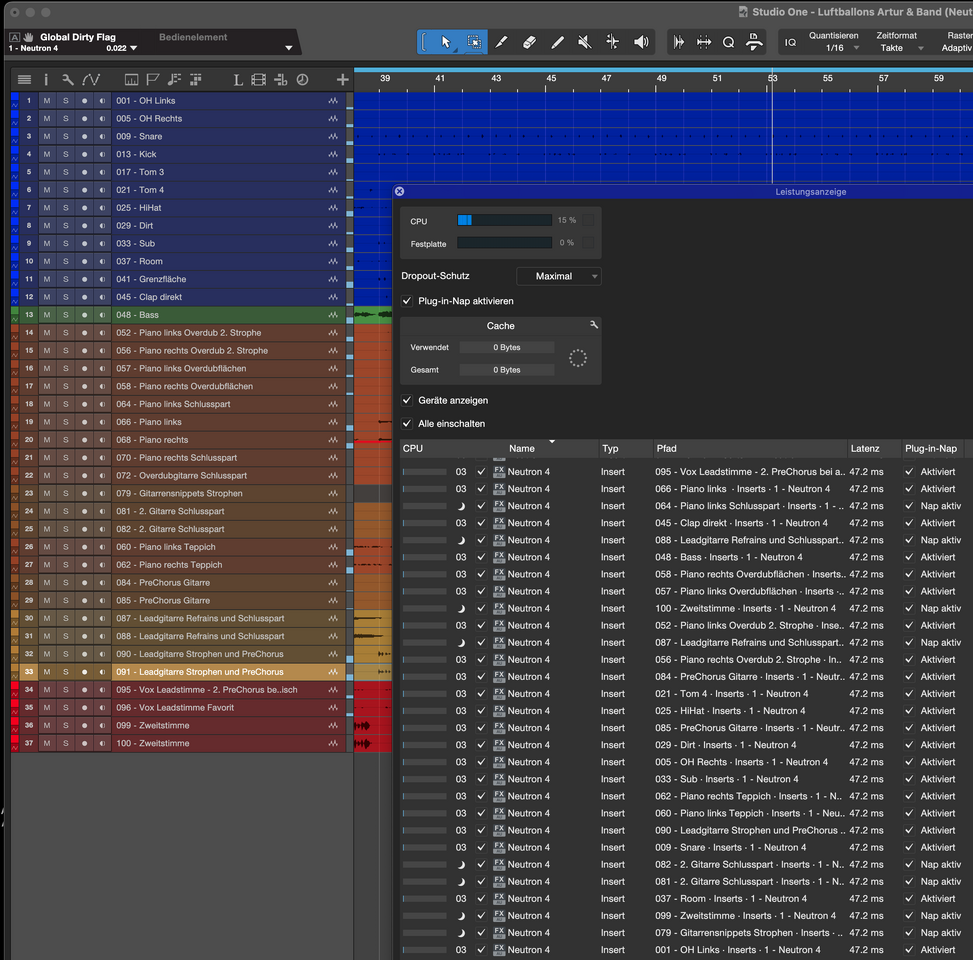Sort device list by the Latenz column
Image resolution: width=973 pixels, height=960 pixels.
(x=865, y=448)
